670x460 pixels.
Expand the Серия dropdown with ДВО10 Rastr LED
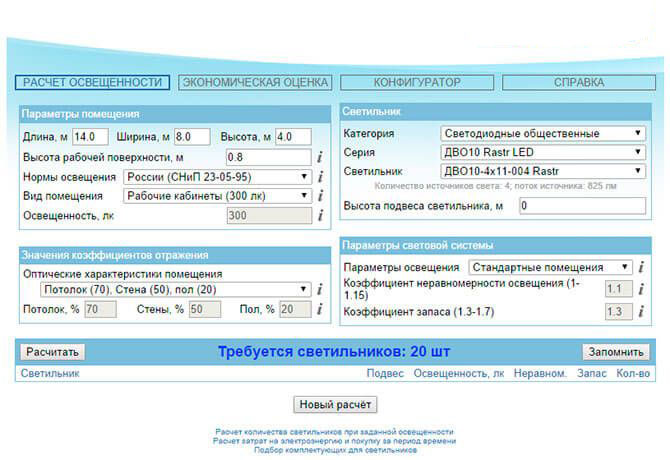pos(542,152)
